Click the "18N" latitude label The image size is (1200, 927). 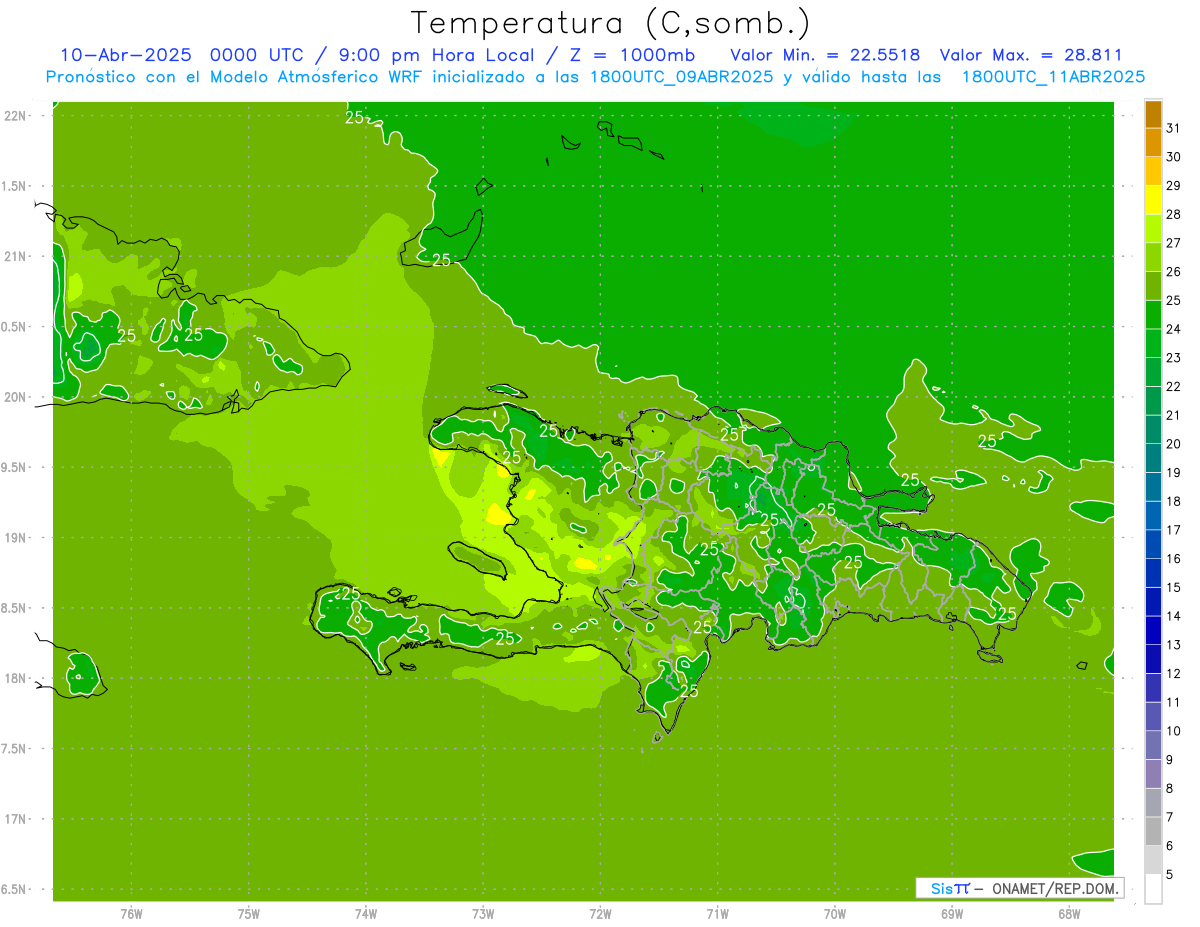tap(15, 679)
